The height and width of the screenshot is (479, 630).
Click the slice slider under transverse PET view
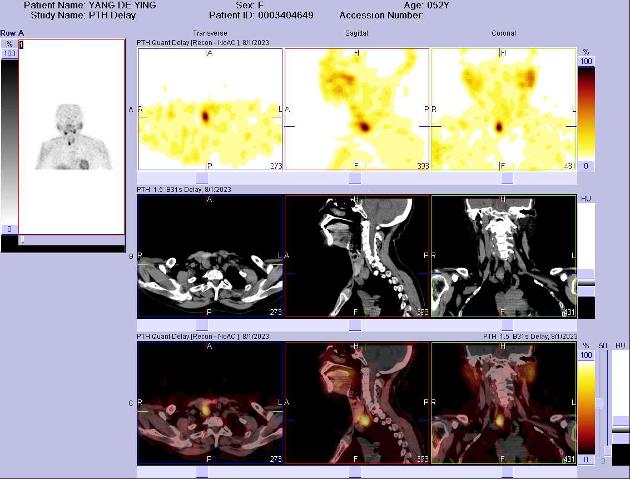tap(210, 178)
